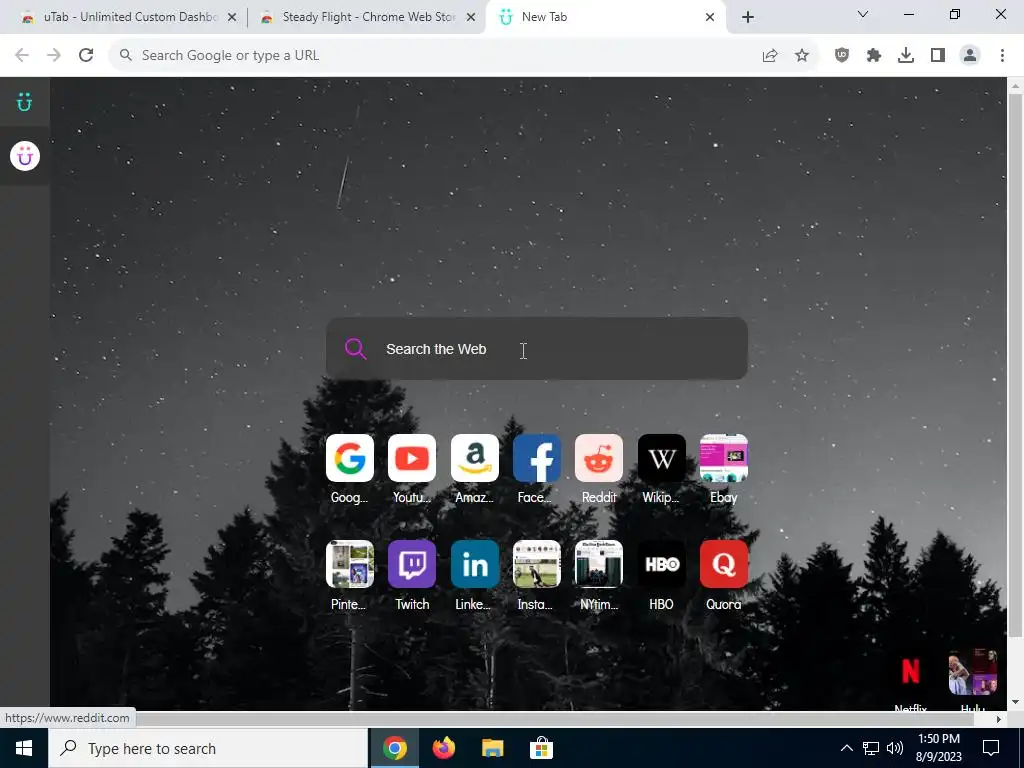The height and width of the screenshot is (768, 1024).
Task: Open the HBO shortcut tile
Action: point(662,564)
